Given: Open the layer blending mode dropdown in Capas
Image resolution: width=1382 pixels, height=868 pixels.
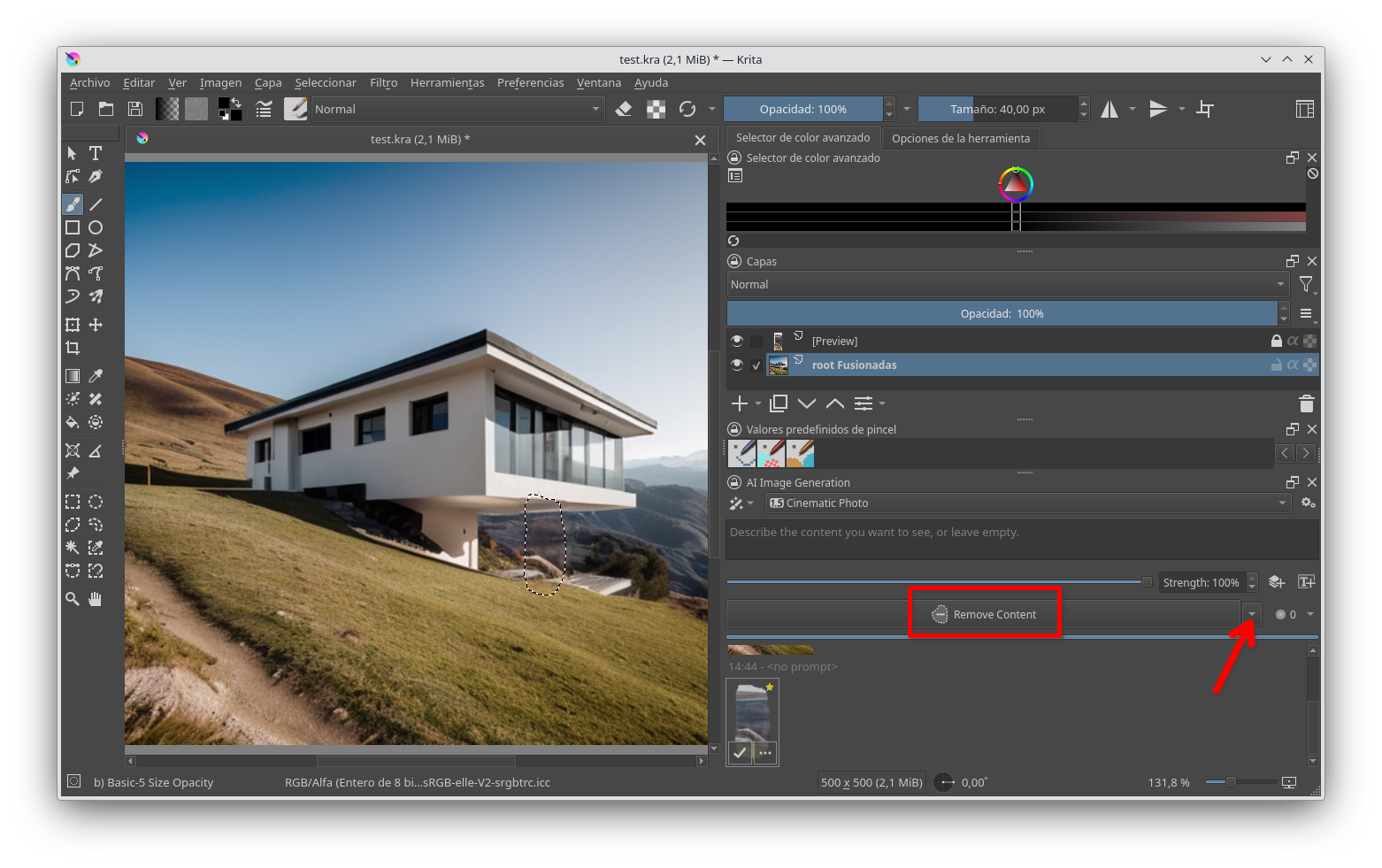Looking at the screenshot, I should click(x=1008, y=284).
